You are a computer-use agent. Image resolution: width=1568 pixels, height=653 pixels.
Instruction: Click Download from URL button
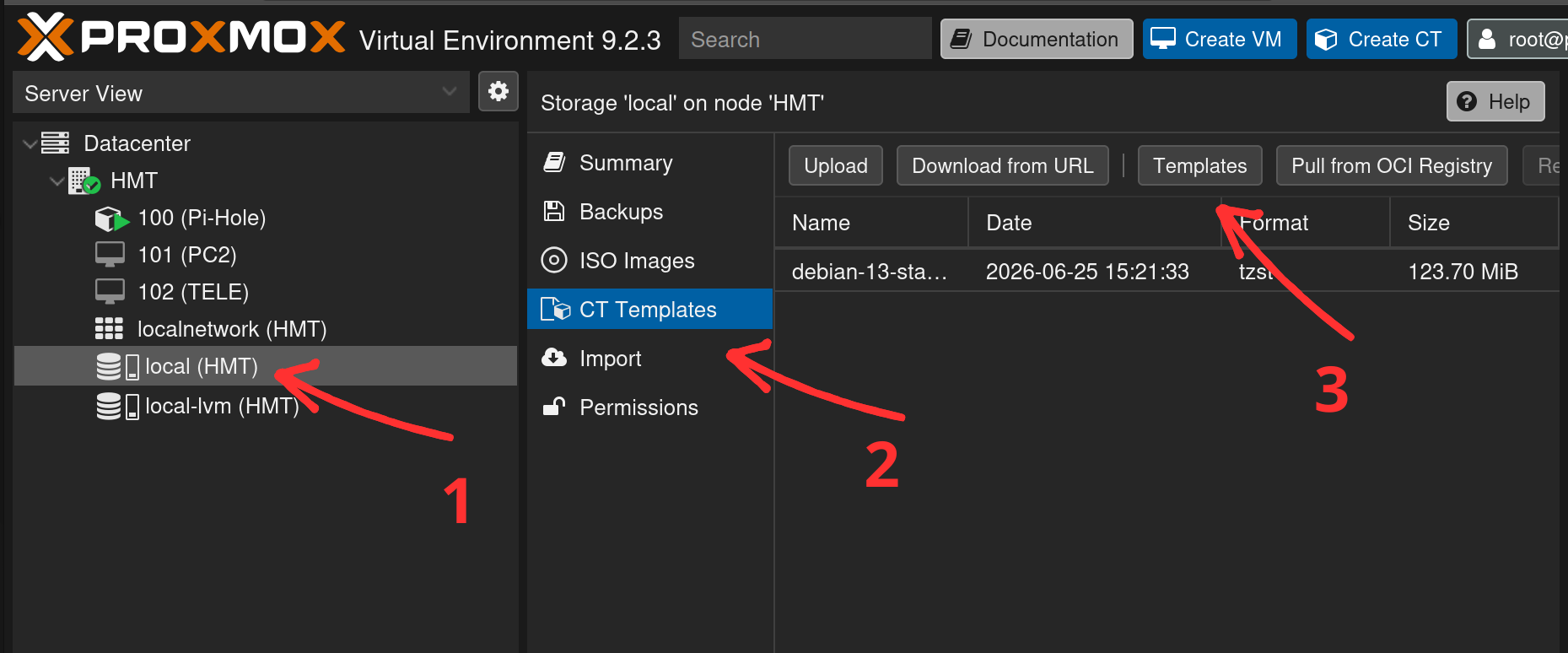[x=1003, y=165]
